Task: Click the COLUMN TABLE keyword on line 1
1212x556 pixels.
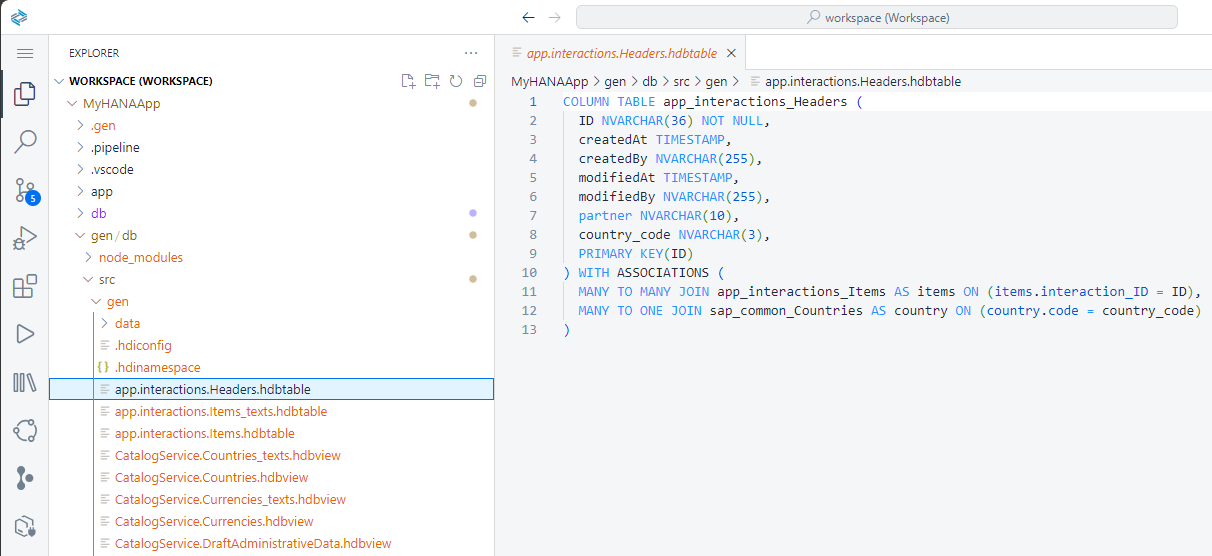Action: 609,102
